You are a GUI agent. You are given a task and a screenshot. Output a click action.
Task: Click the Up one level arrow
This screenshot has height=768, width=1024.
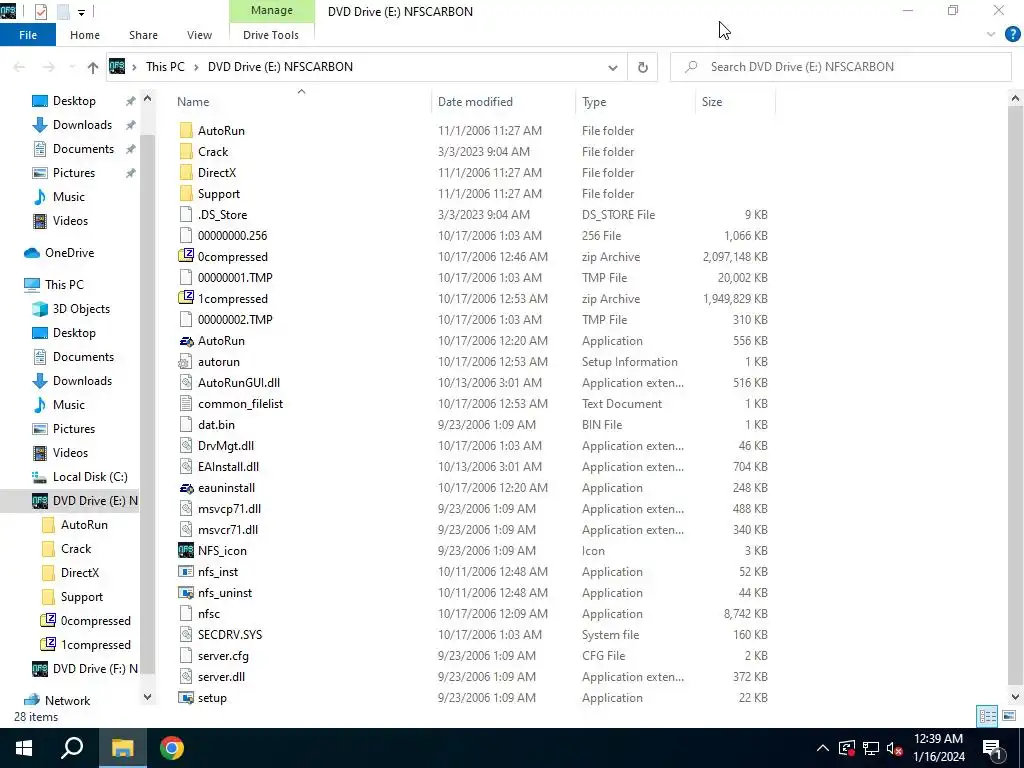[x=93, y=67]
